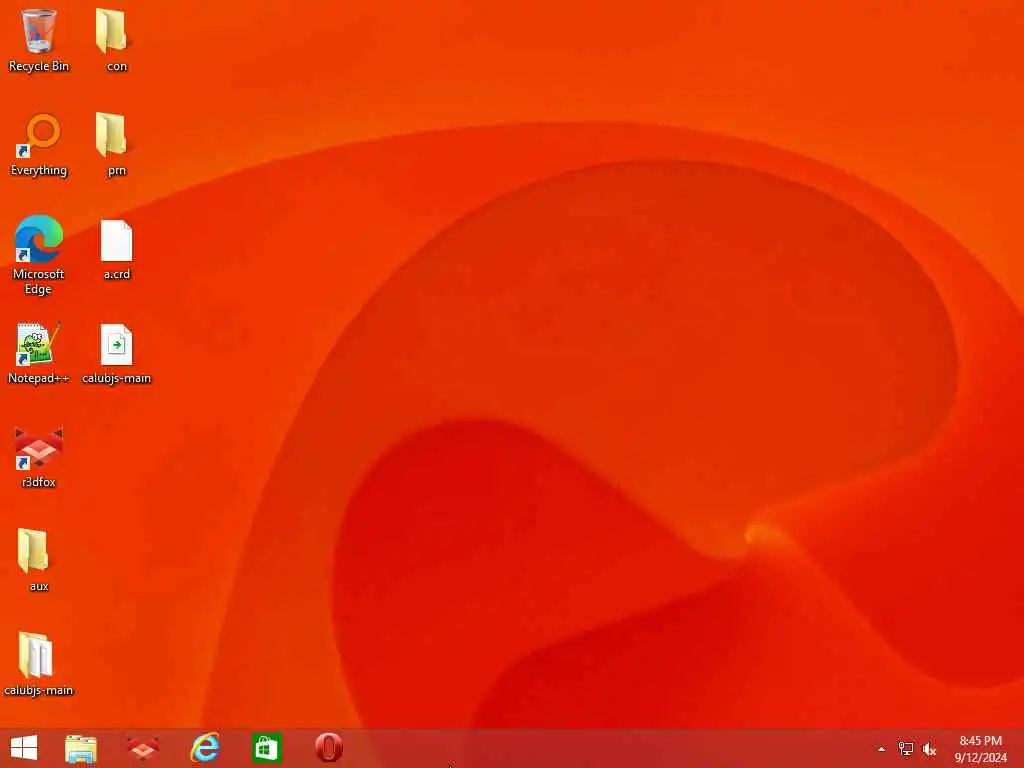Click the Recycle Bin label text

[39, 66]
